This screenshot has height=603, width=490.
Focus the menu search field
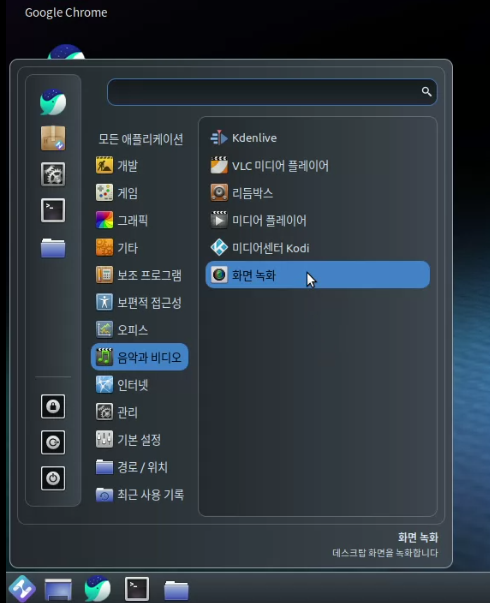click(x=272, y=92)
